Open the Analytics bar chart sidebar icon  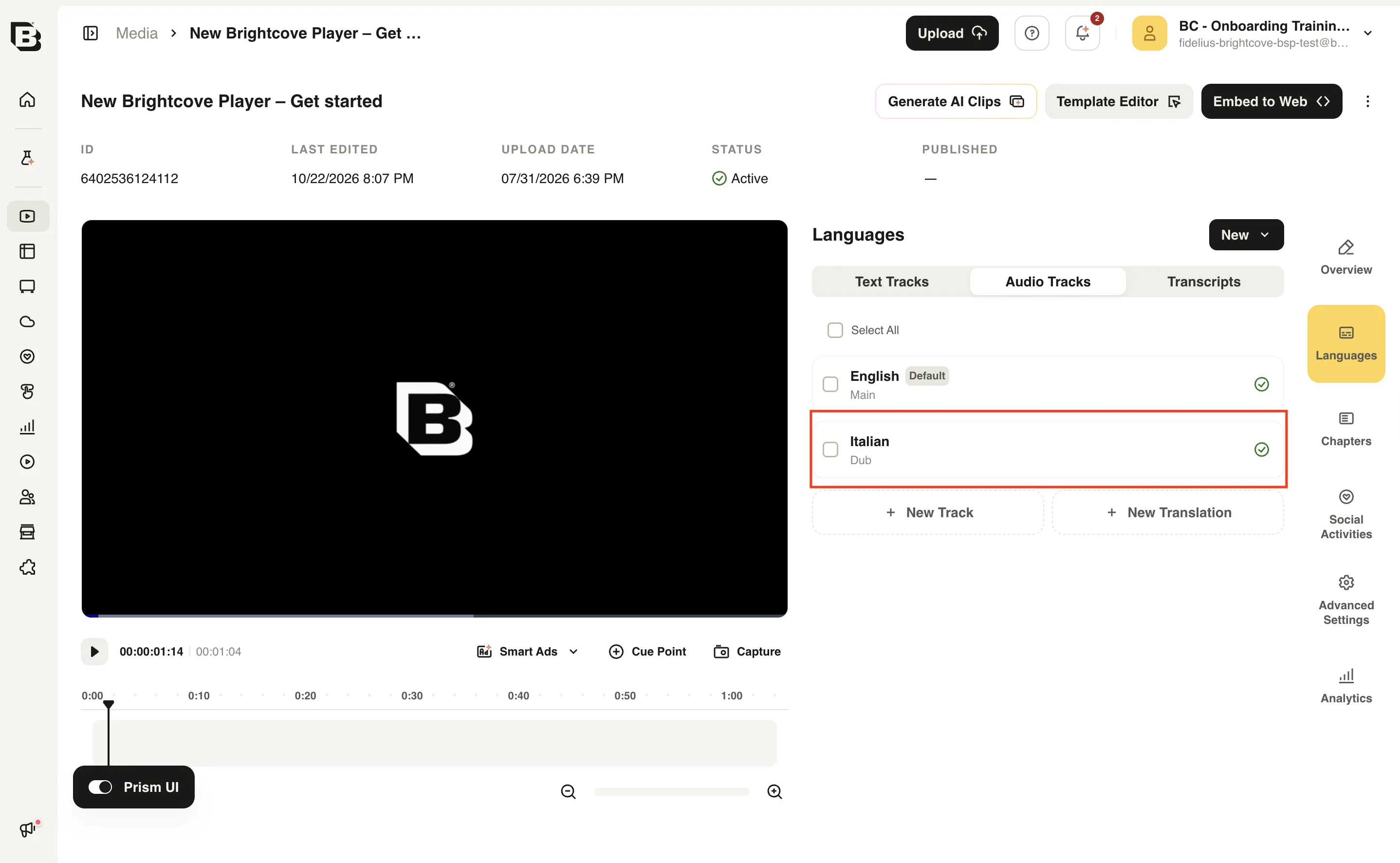[x=27, y=426]
